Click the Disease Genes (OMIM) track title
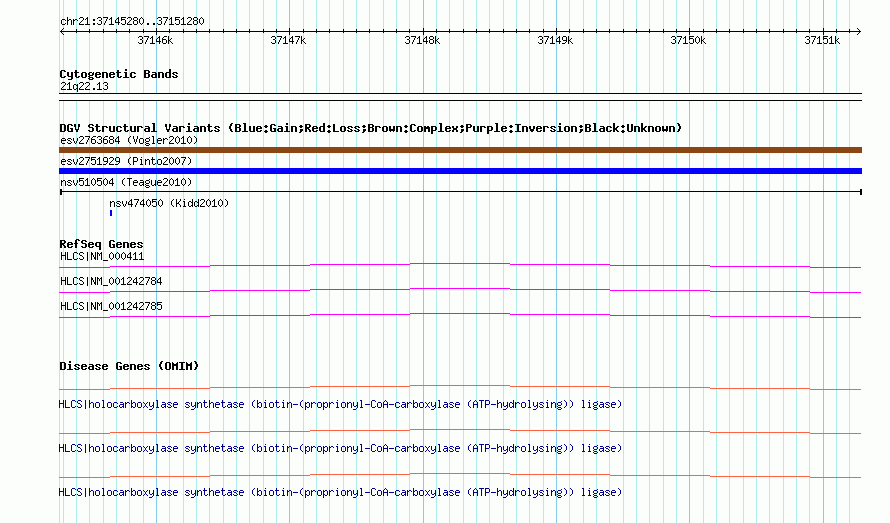Viewport: 890px width, 523px height. 129,366
